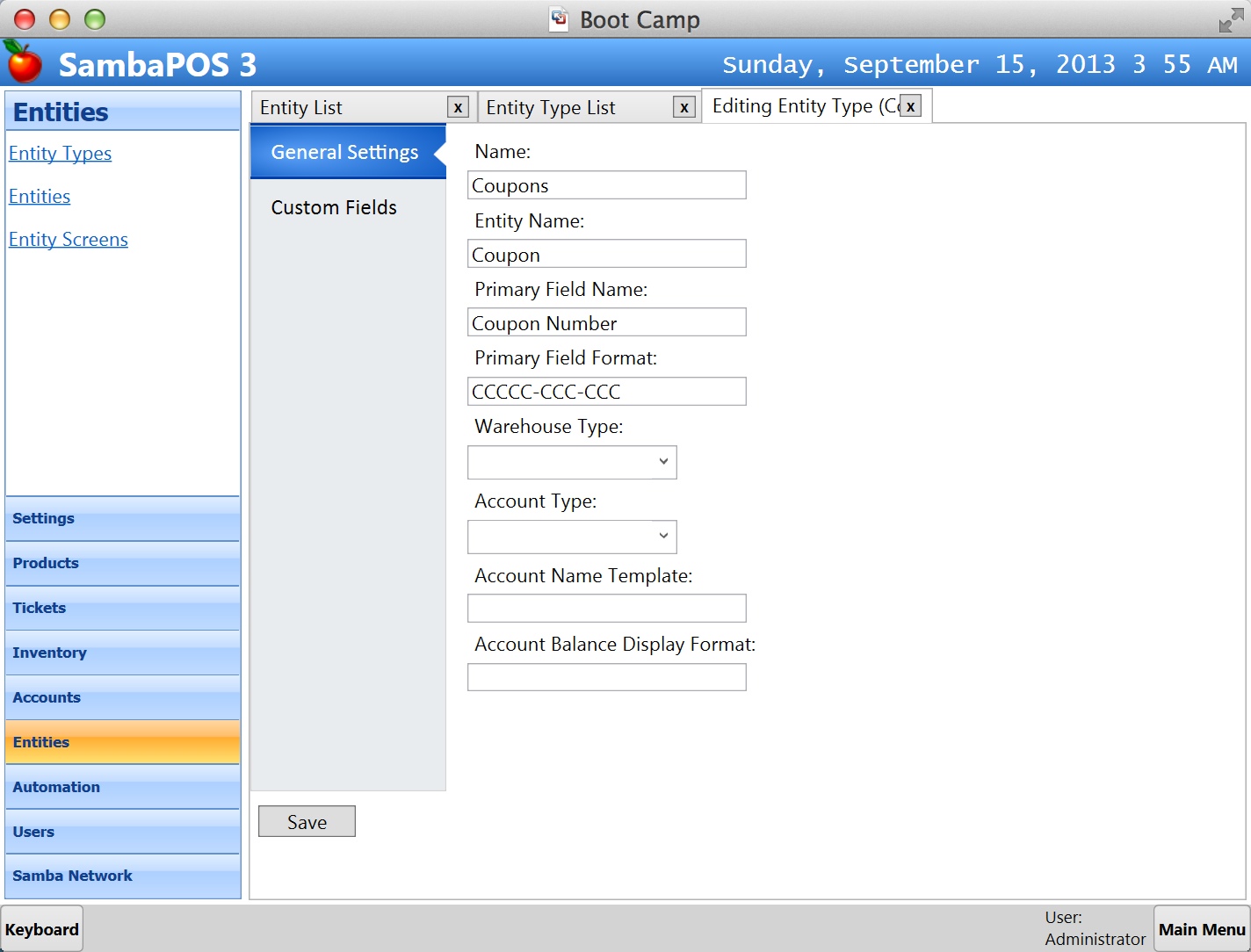Select the General Settings section

click(344, 153)
